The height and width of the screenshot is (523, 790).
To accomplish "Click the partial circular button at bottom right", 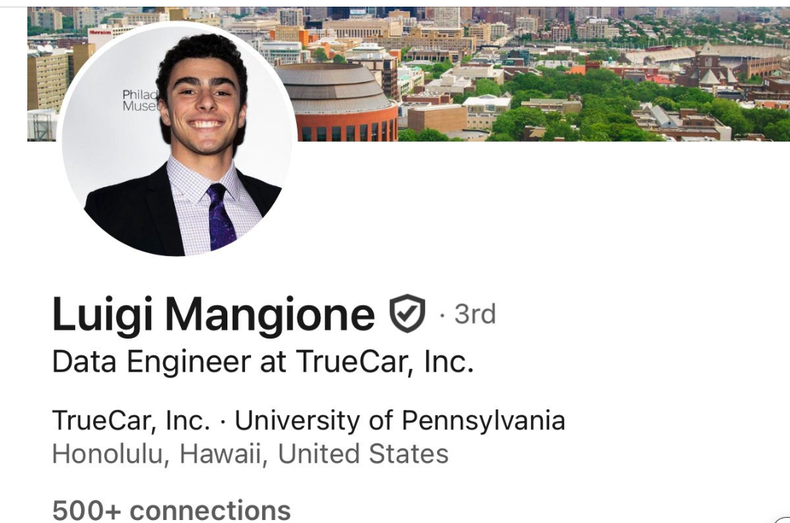I will point(782,519).
